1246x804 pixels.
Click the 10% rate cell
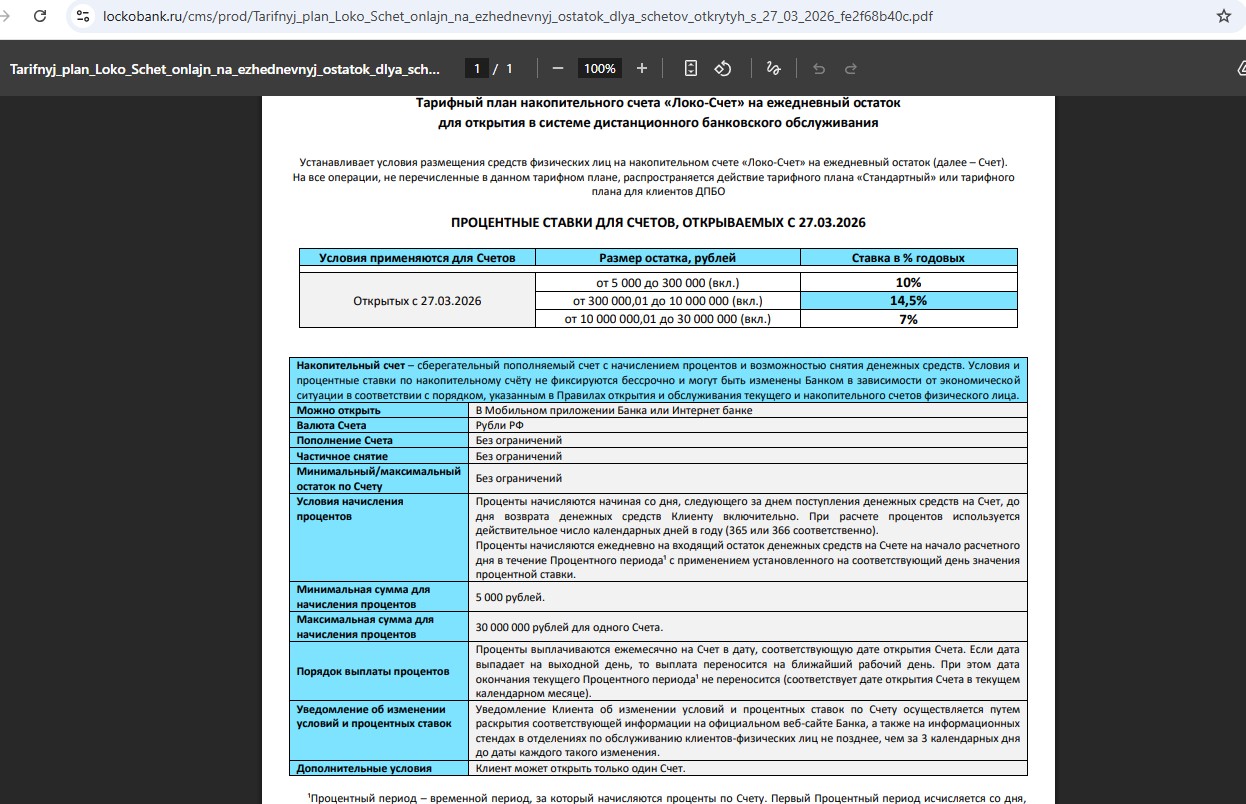(x=908, y=283)
